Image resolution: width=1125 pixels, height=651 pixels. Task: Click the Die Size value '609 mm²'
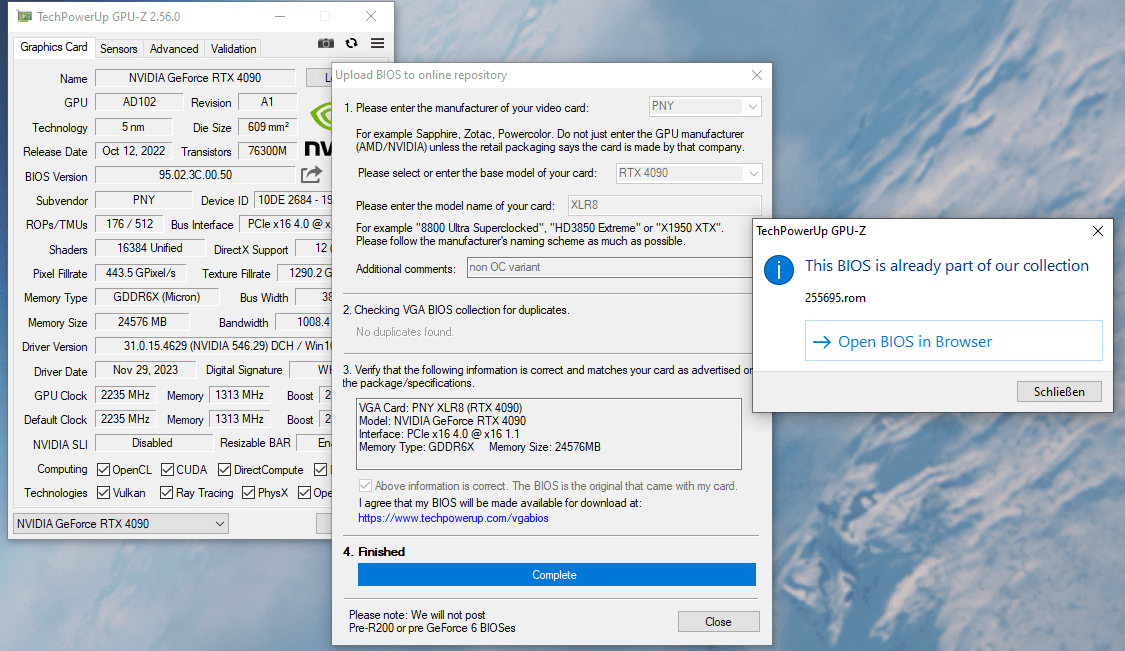click(268, 127)
